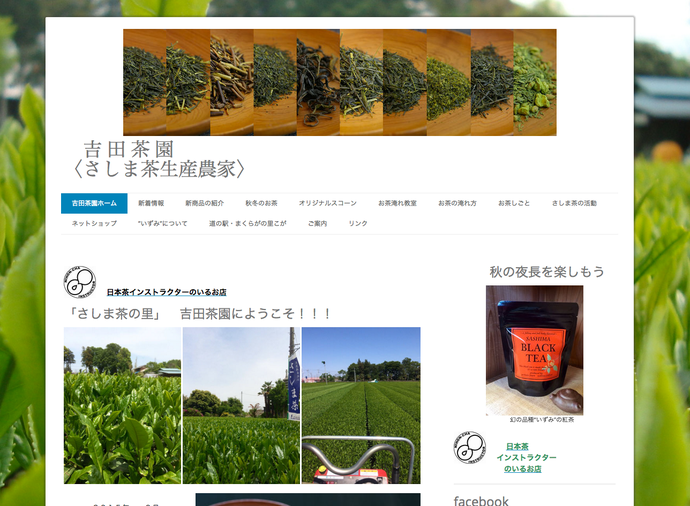Viewport: 690px width, 506px height.
Task: Click the tea leaves header banner image
Action: 340,82
